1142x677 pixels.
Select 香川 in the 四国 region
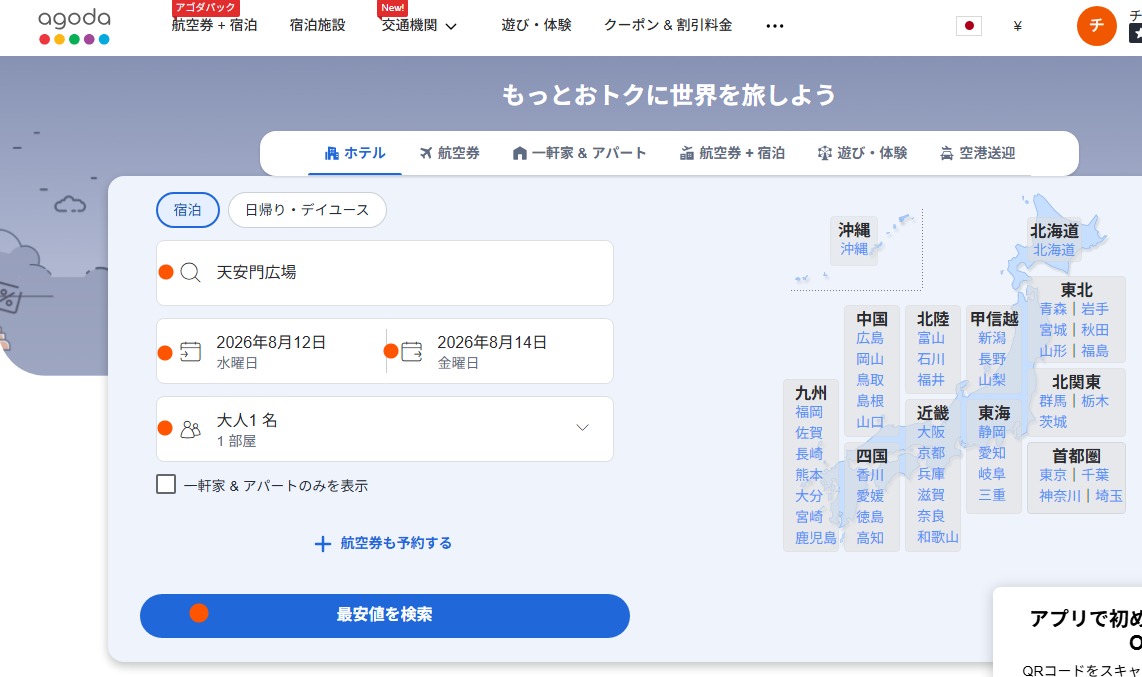click(870, 475)
